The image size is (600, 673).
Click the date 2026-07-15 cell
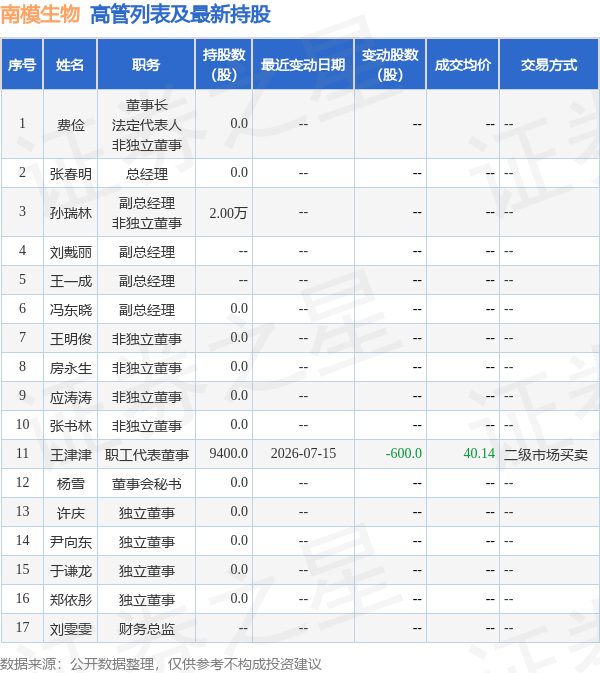(303, 454)
